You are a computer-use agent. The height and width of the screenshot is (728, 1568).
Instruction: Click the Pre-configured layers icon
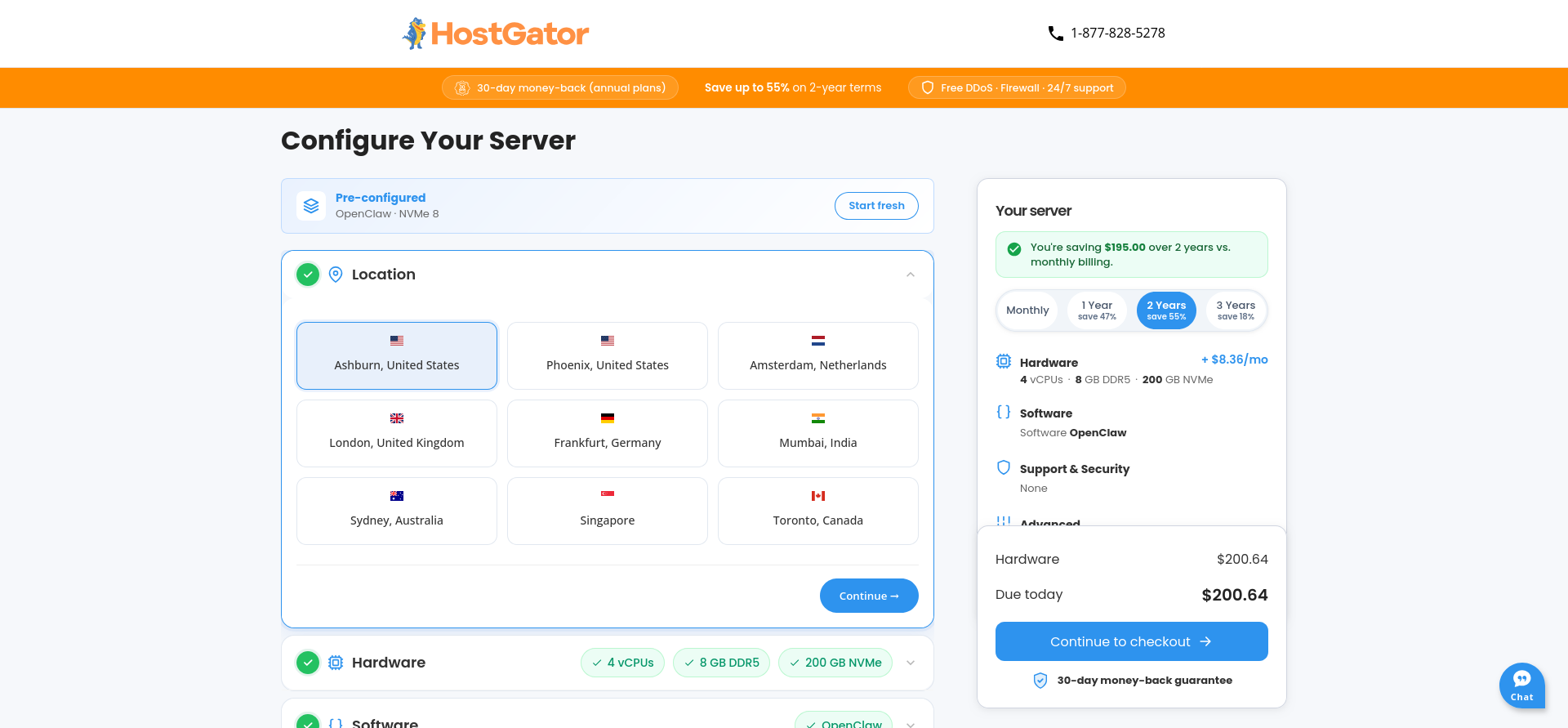tap(311, 206)
